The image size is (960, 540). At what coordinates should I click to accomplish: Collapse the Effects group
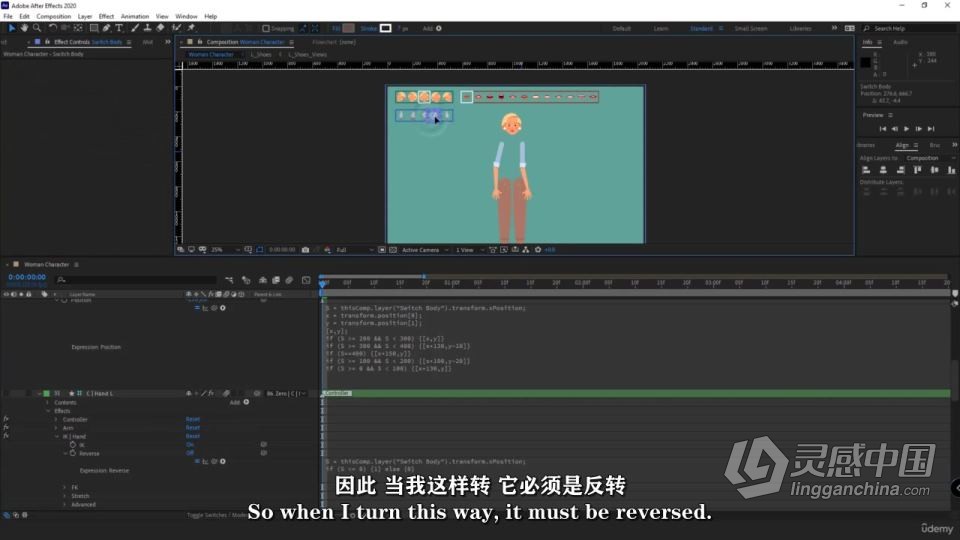click(48, 411)
